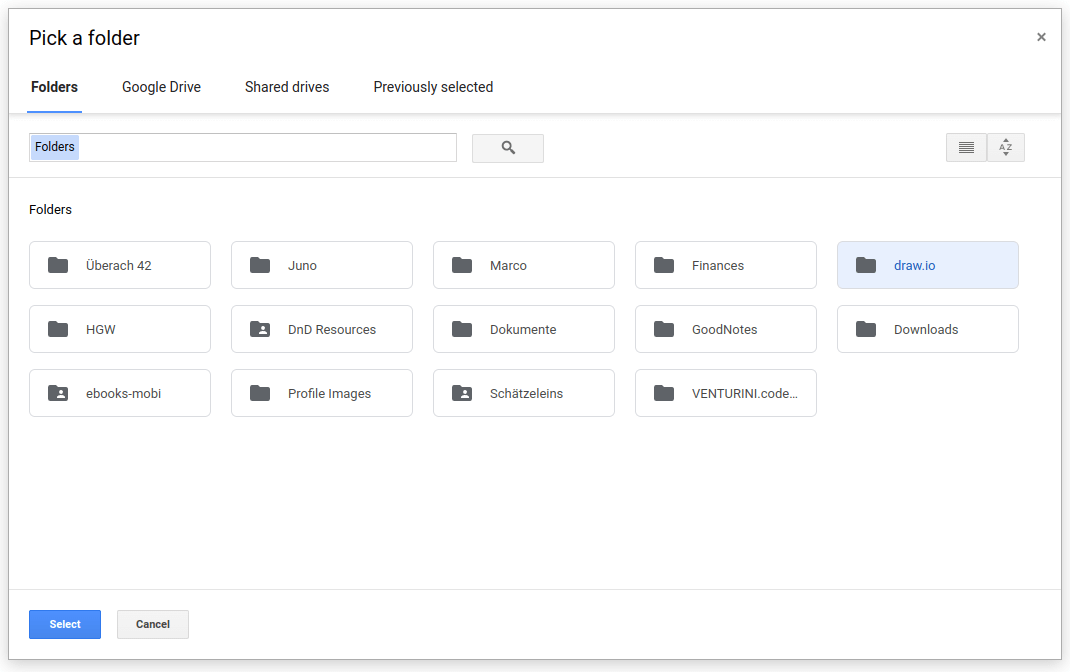Click the Cancel button
The width and height of the screenshot is (1070, 672).
(x=153, y=624)
